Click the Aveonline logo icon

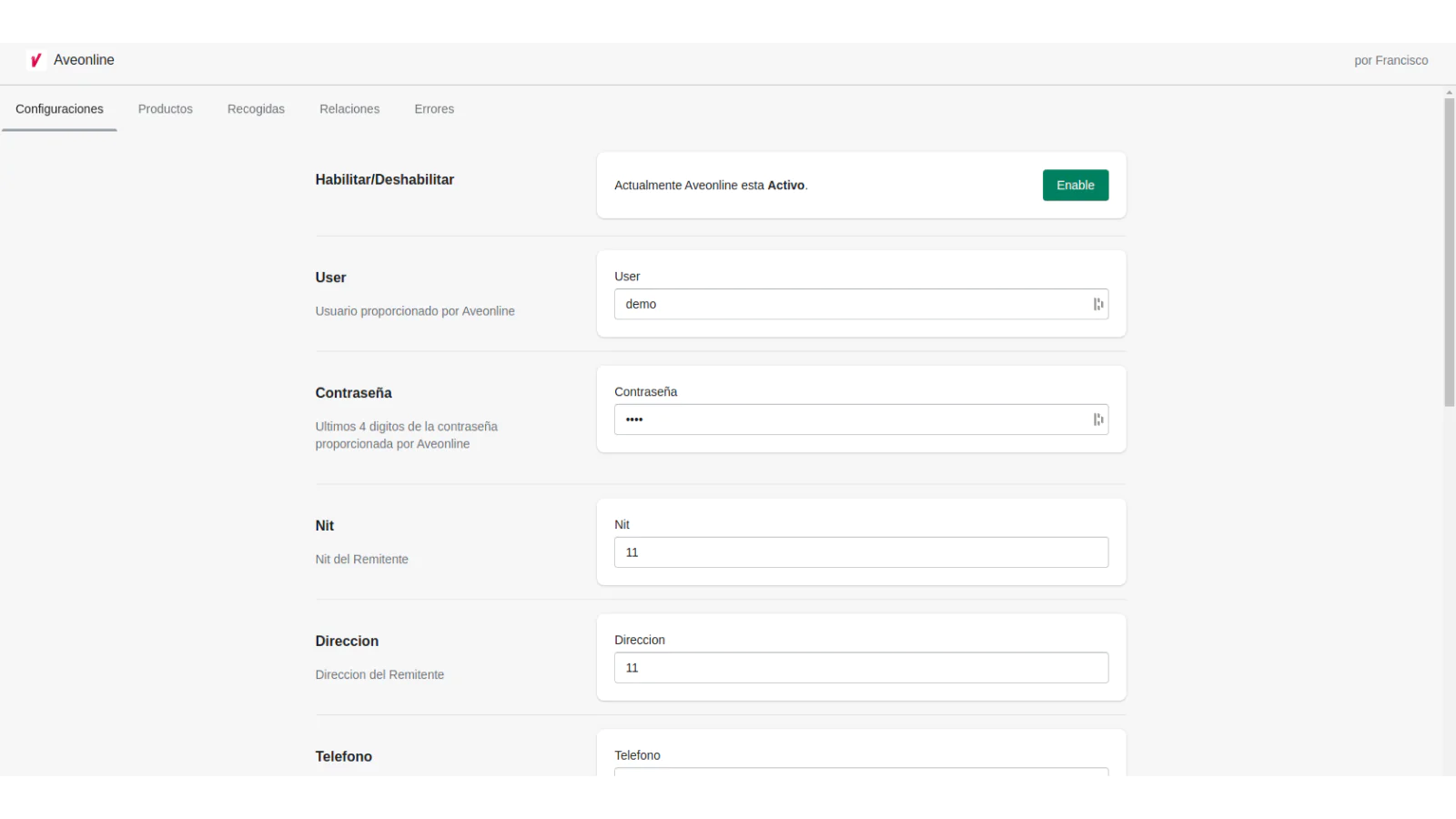[36, 60]
